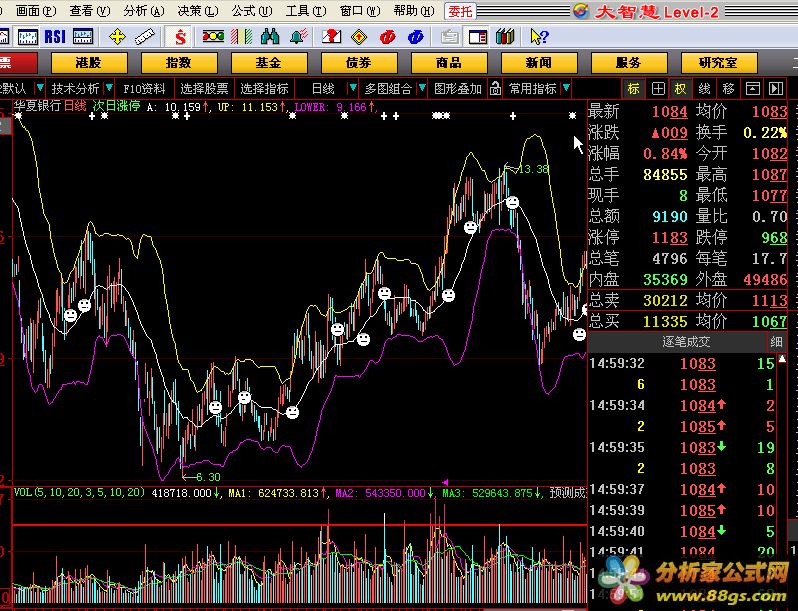This screenshot has height=611, width=798.
Task: Switch to the 商品 tab
Action: [x=449, y=63]
